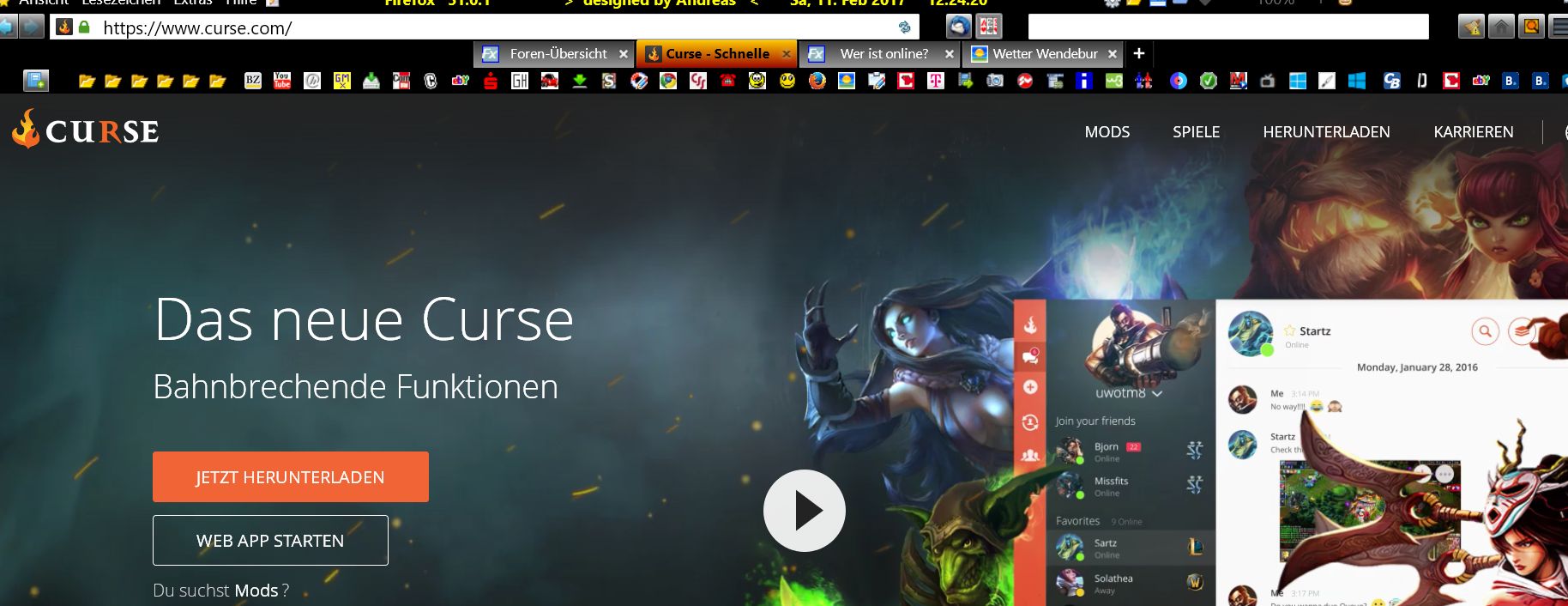Screen dimensions: 1568x606
Task: Click the Curse flame logo
Action: click(86, 130)
